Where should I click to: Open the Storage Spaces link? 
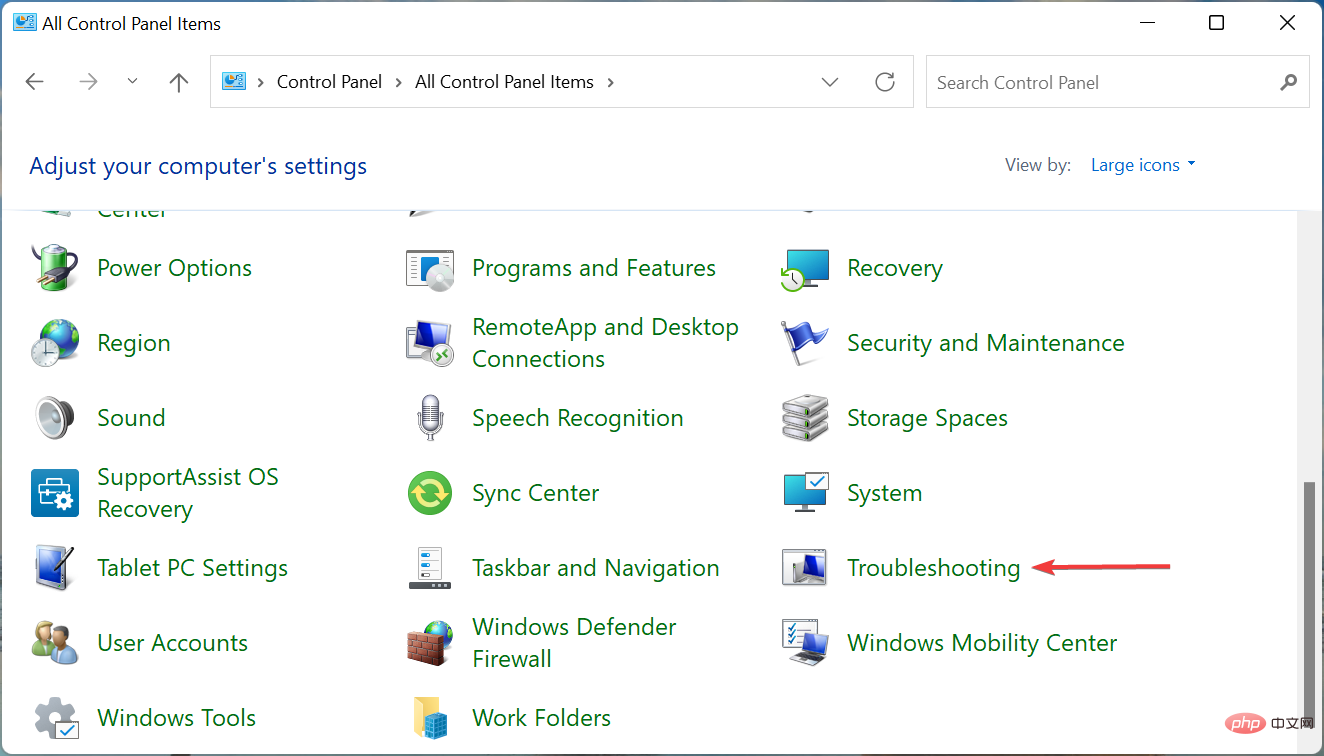pos(927,418)
